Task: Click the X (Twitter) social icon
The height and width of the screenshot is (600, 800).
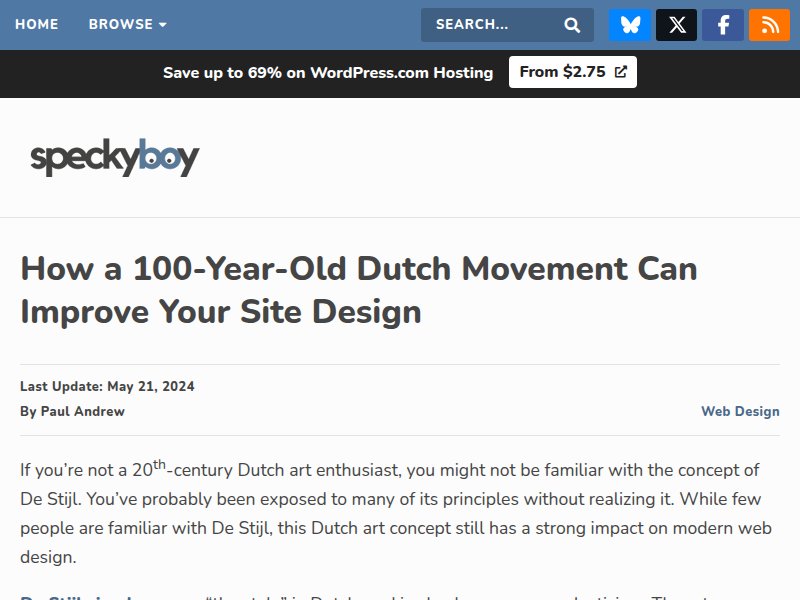Action: point(676,25)
